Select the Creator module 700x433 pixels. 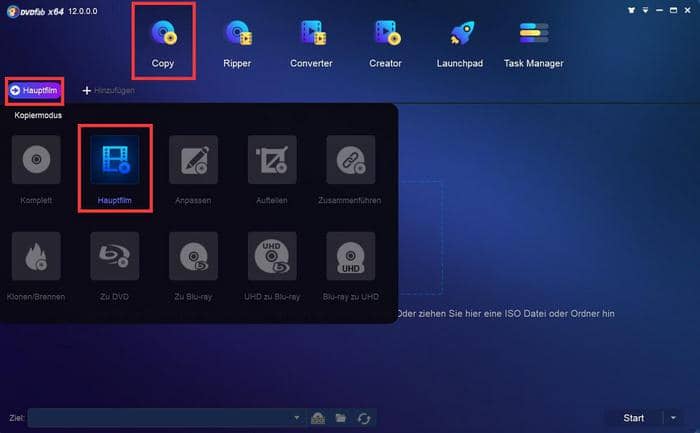385,43
